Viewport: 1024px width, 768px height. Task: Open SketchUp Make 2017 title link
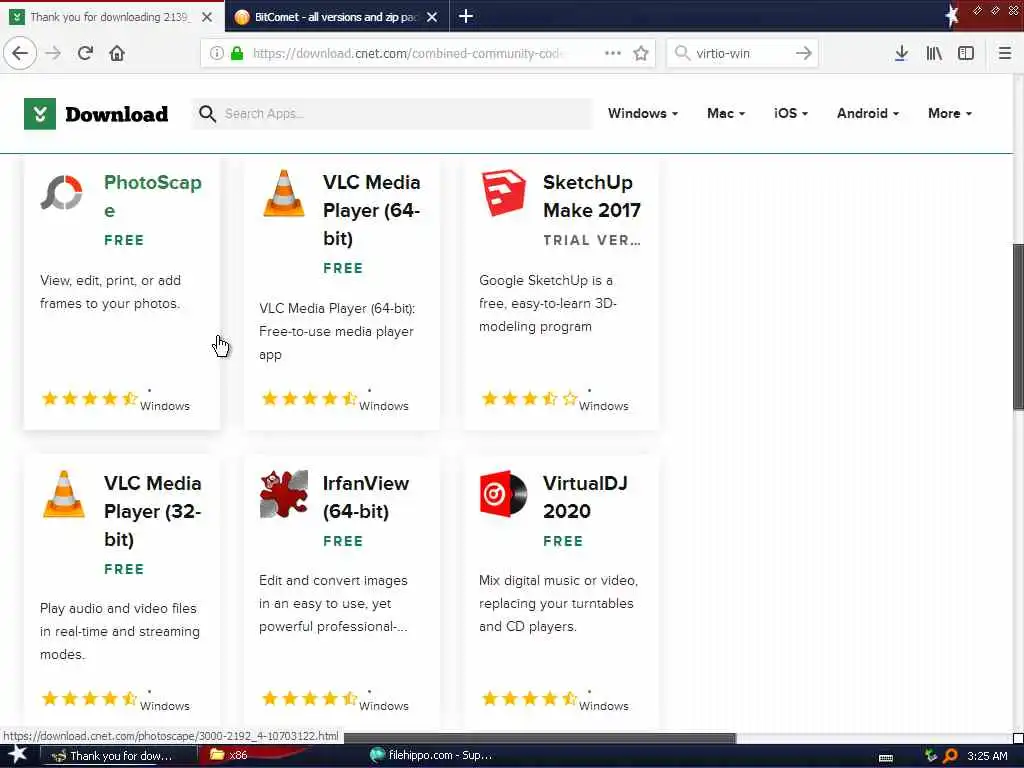[592, 196]
